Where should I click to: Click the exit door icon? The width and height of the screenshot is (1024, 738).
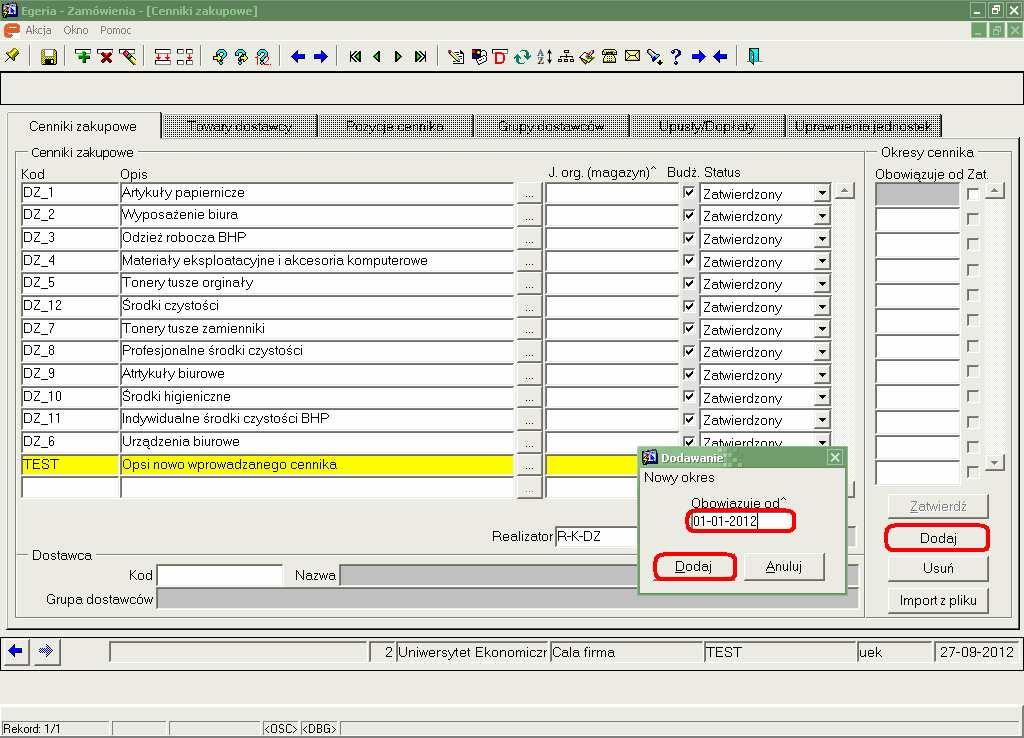(x=754, y=56)
